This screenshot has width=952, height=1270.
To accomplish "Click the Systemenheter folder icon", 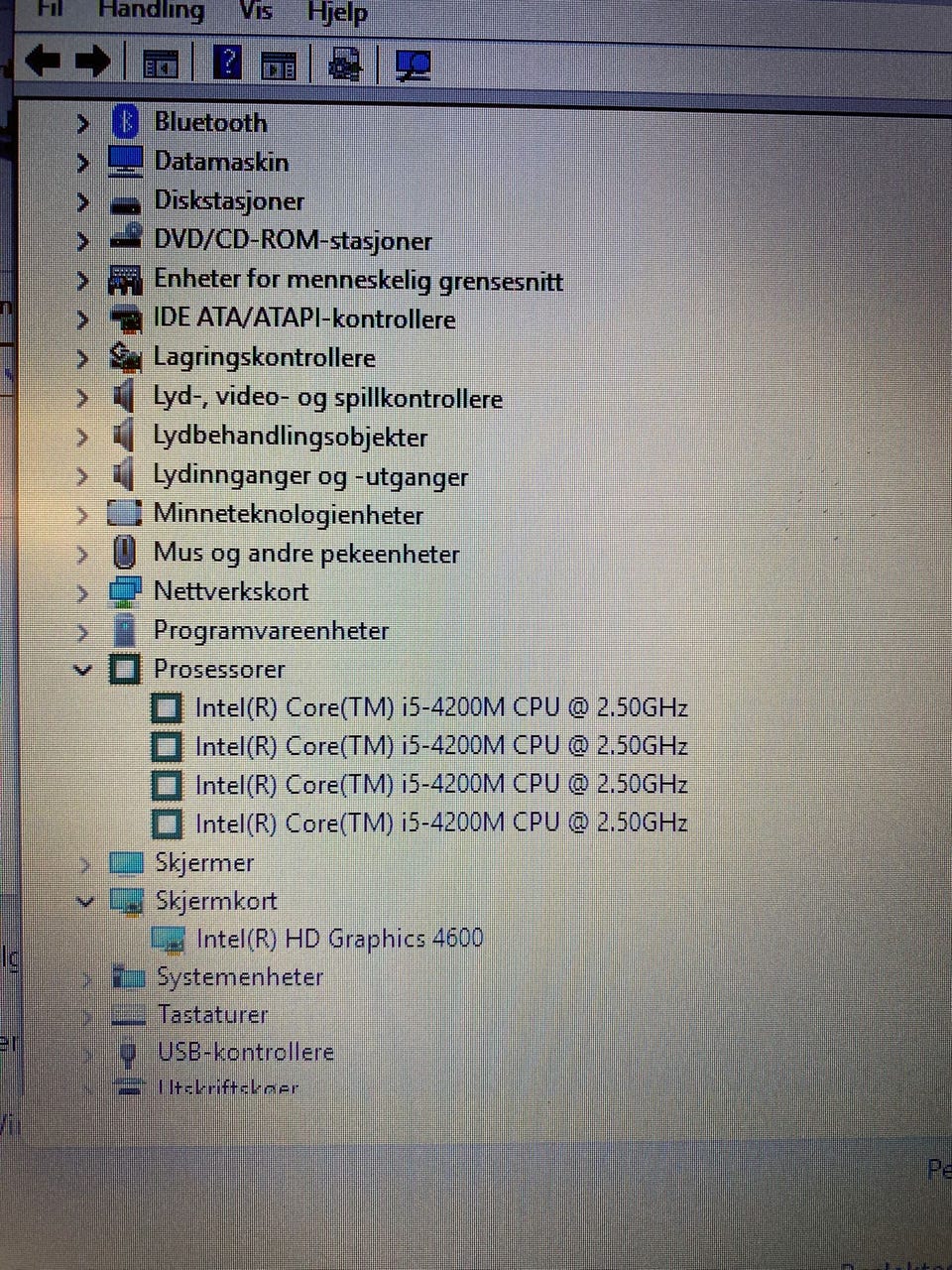I will click(129, 977).
